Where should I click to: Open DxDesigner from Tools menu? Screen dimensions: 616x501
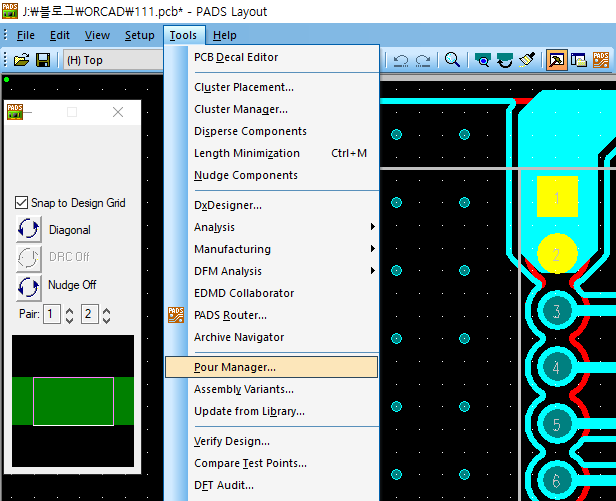[271, 205]
